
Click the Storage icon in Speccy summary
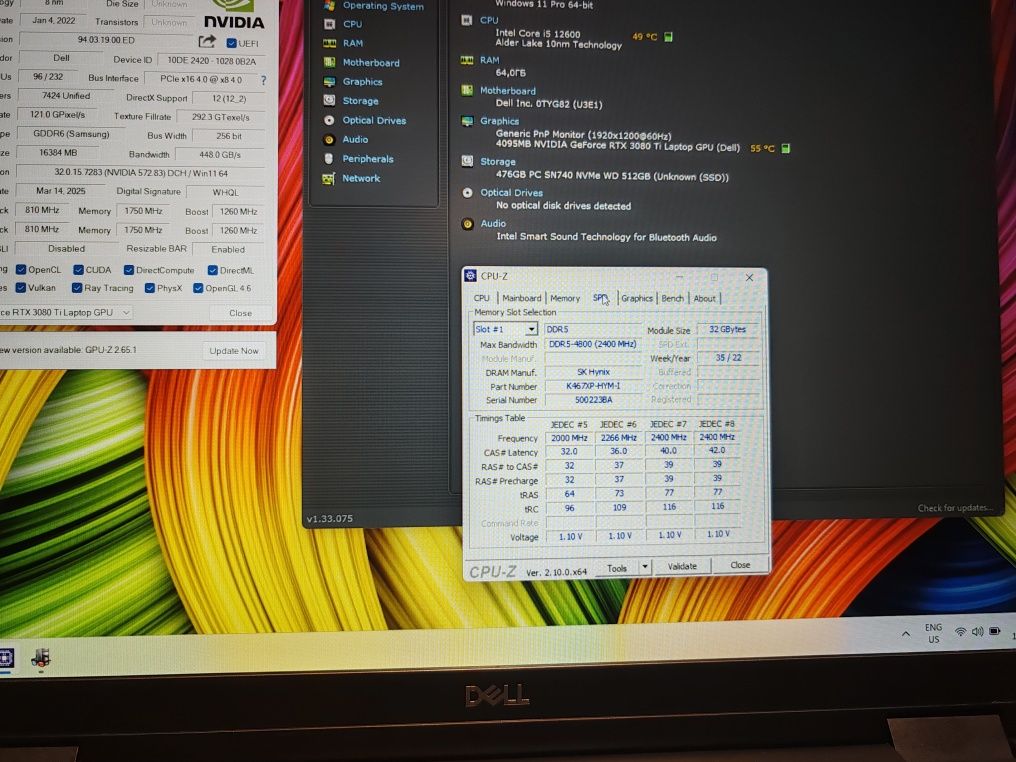click(467, 161)
